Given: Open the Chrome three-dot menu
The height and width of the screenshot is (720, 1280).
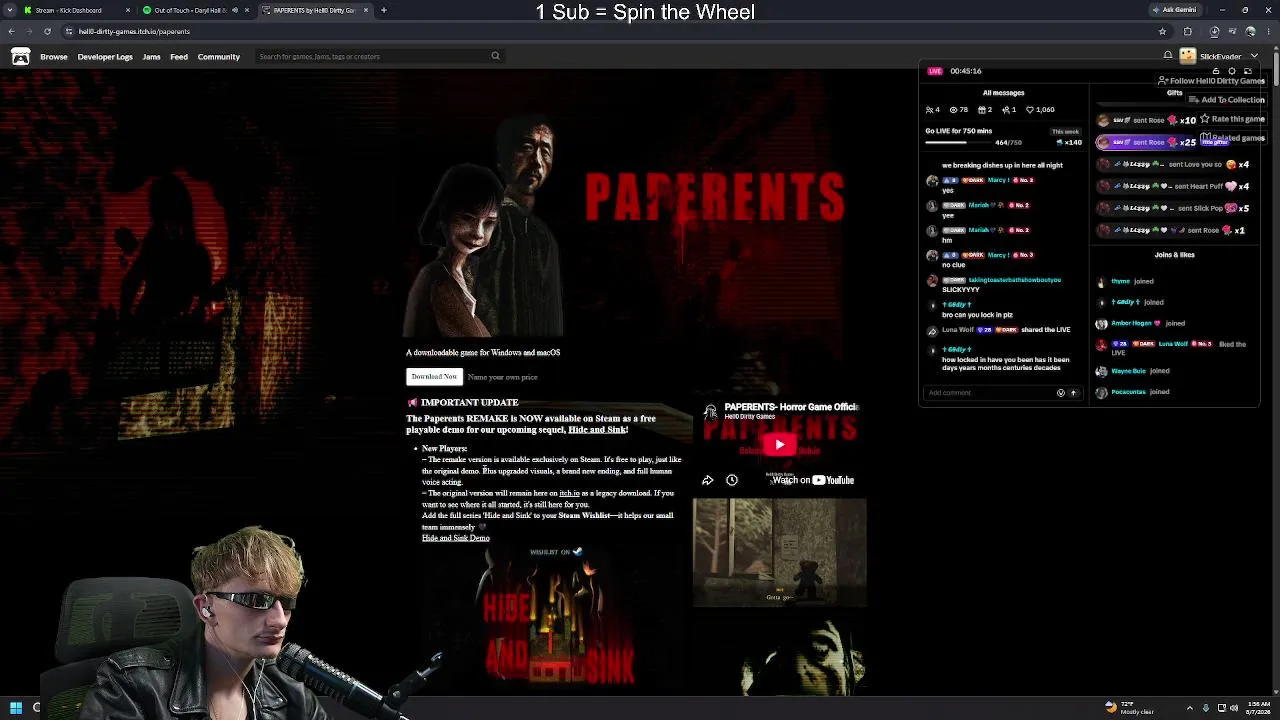Looking at the screenshot, I should click(1268, 31).
